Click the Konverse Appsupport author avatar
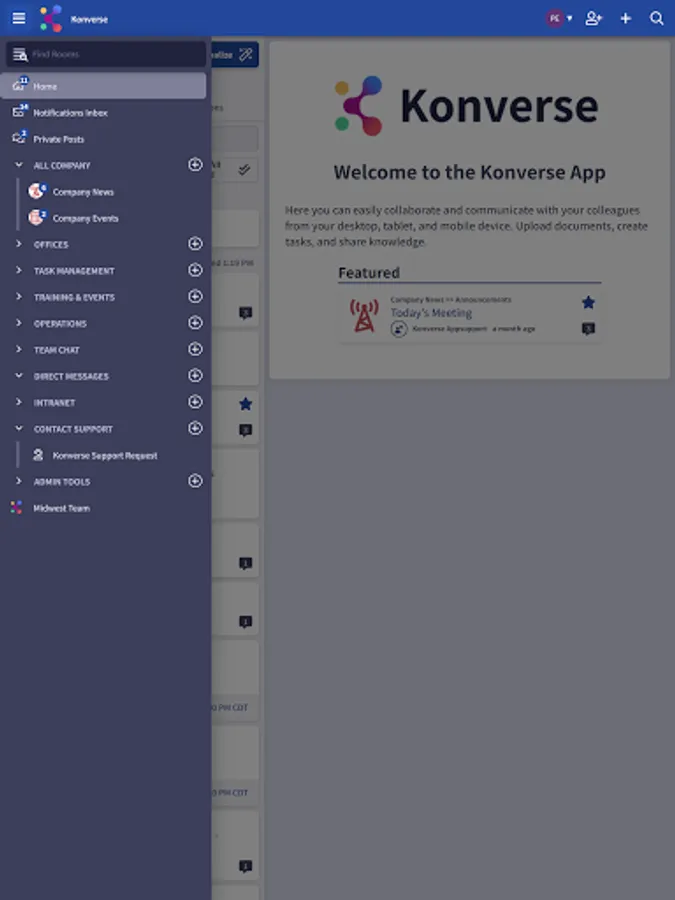 [399, 329]
